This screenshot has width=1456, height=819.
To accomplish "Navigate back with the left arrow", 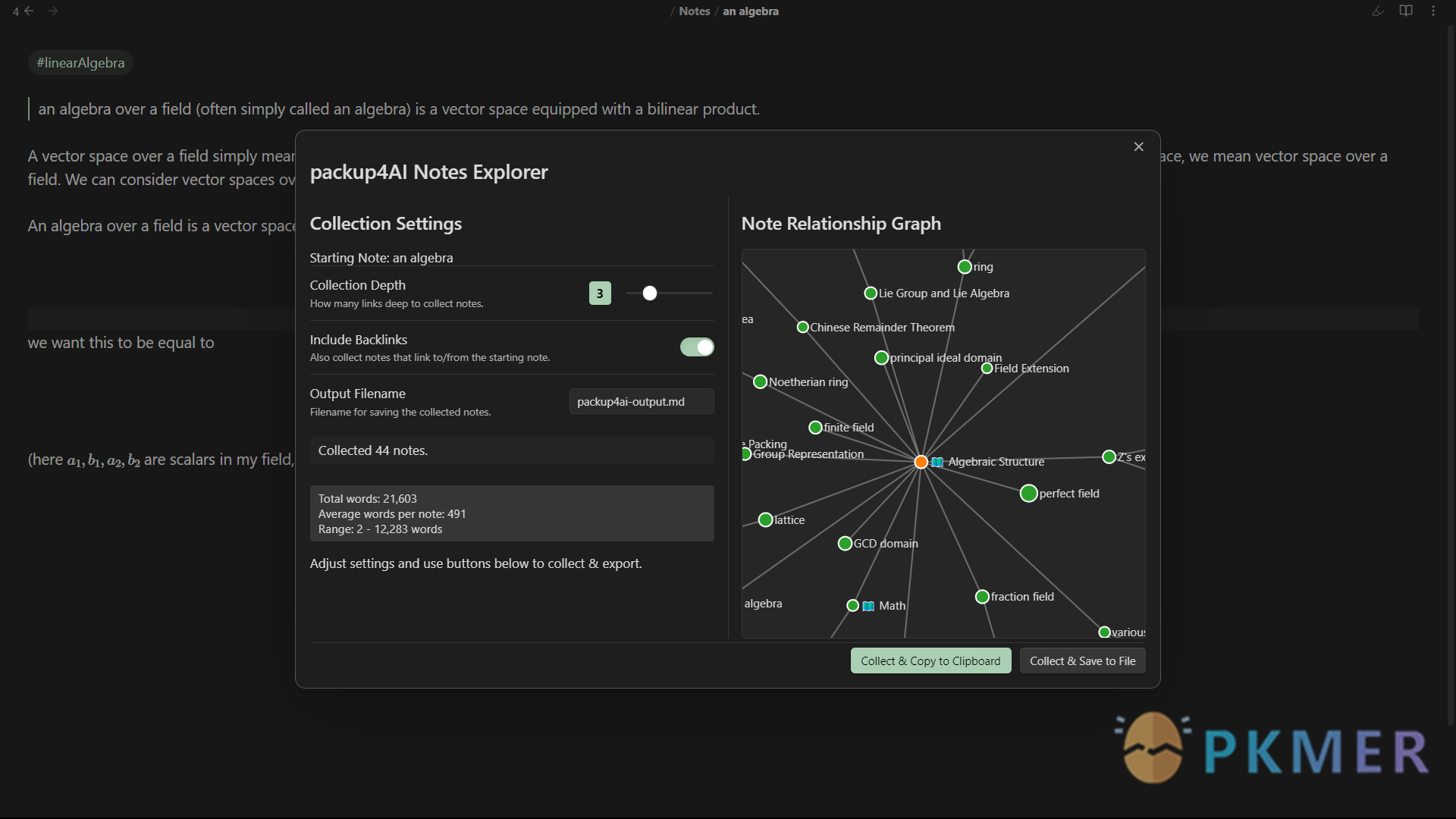I will [29, 11].
